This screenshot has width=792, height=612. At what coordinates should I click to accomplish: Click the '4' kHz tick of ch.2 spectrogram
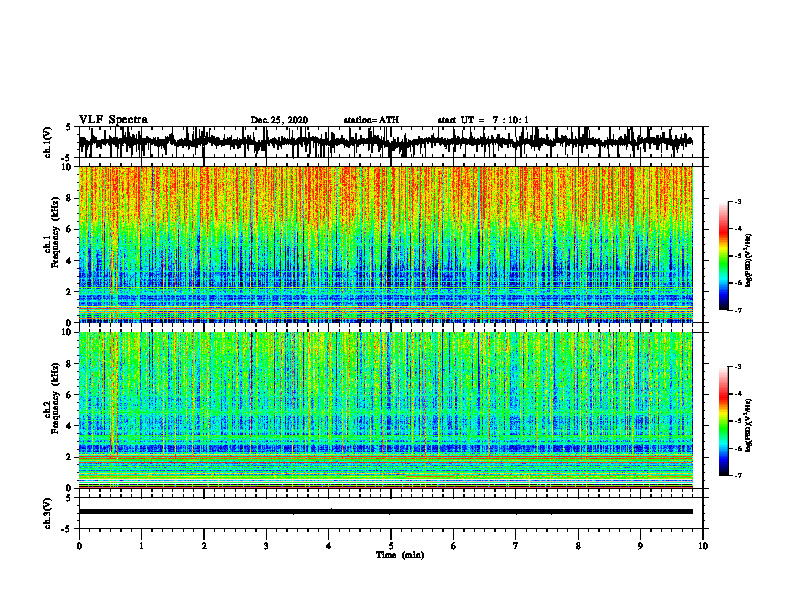click(71, 426)
